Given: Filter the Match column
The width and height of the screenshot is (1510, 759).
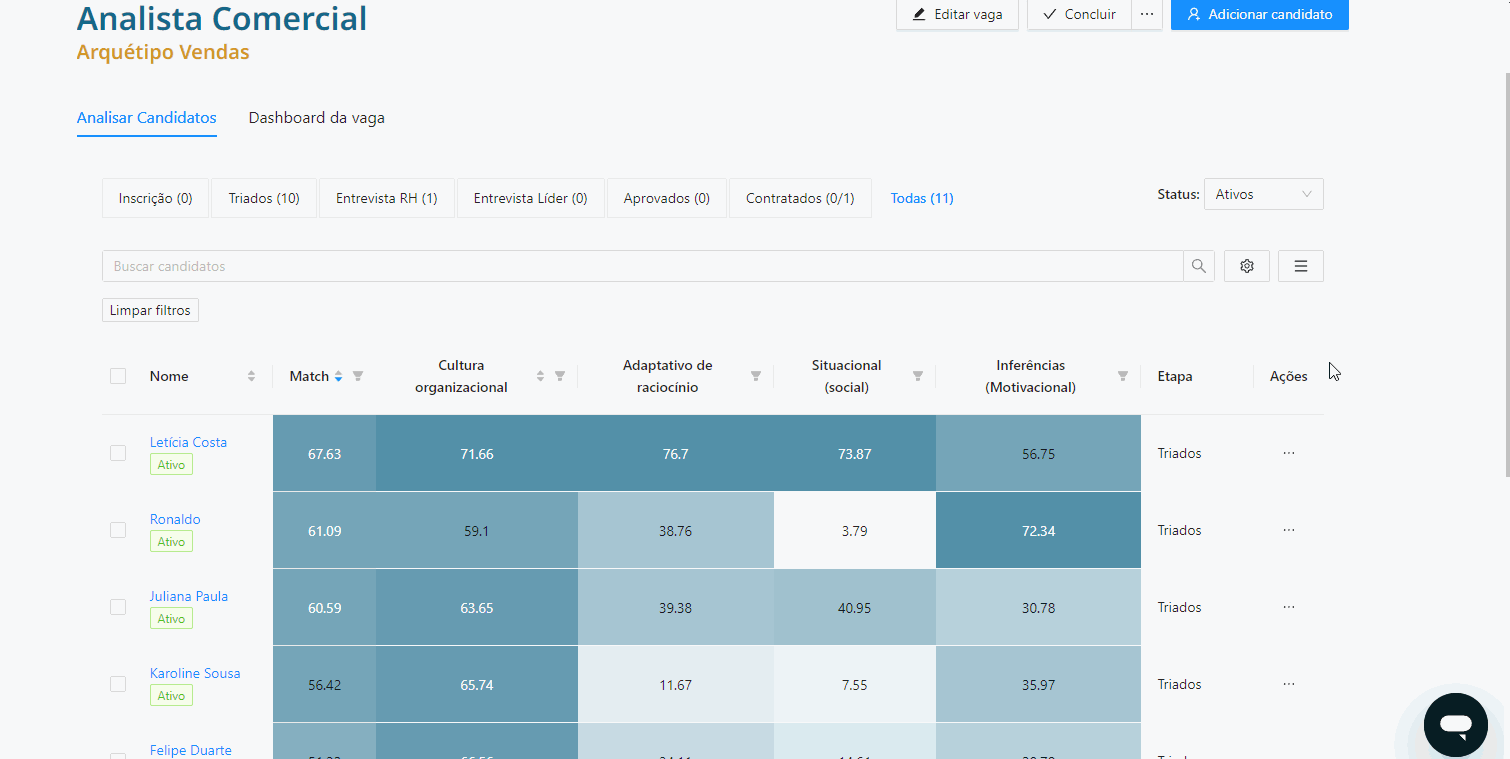Looking at the screenshot, I should point(358,376).
